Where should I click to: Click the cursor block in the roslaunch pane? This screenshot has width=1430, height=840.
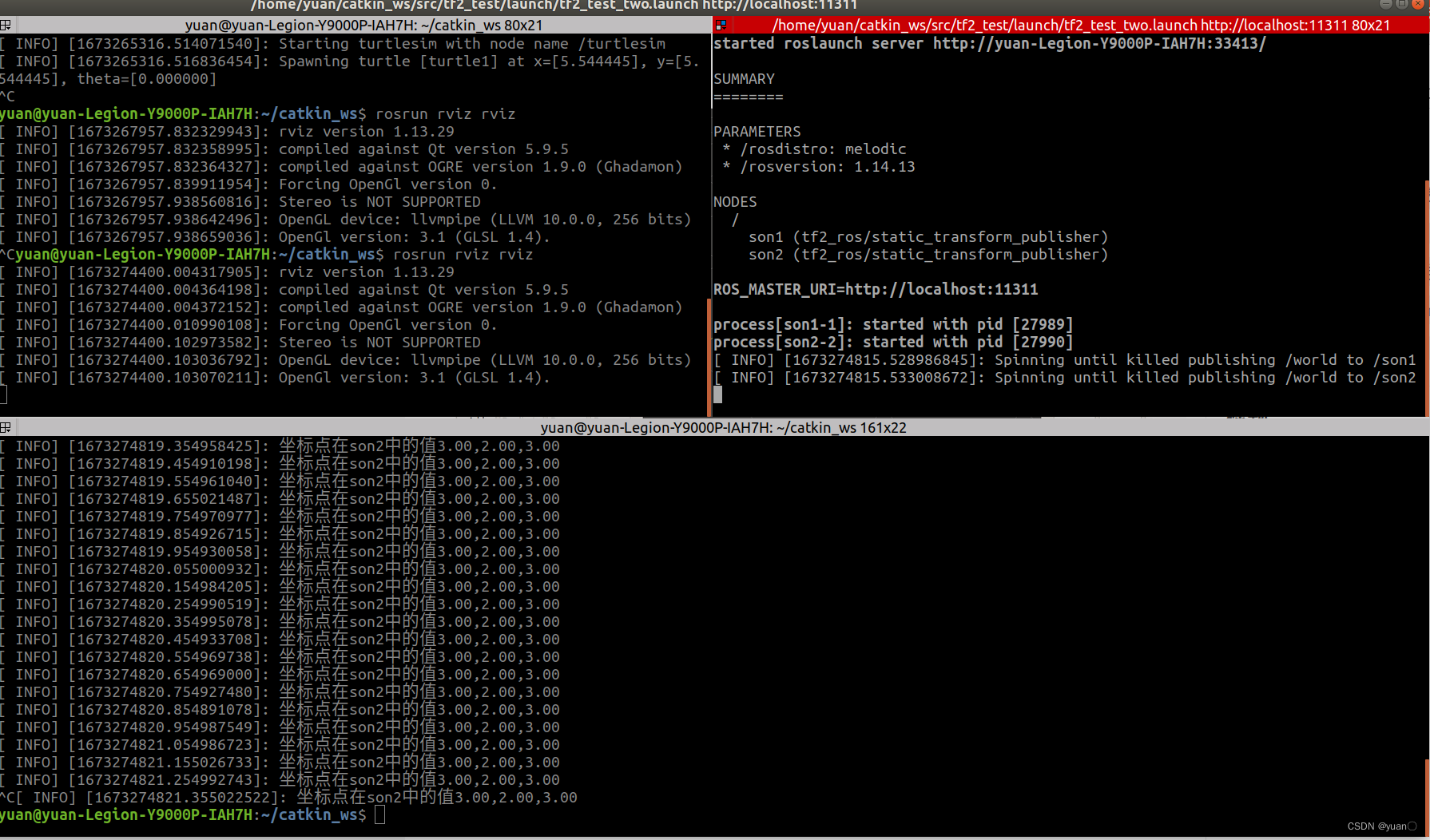(x=717, y=394)
